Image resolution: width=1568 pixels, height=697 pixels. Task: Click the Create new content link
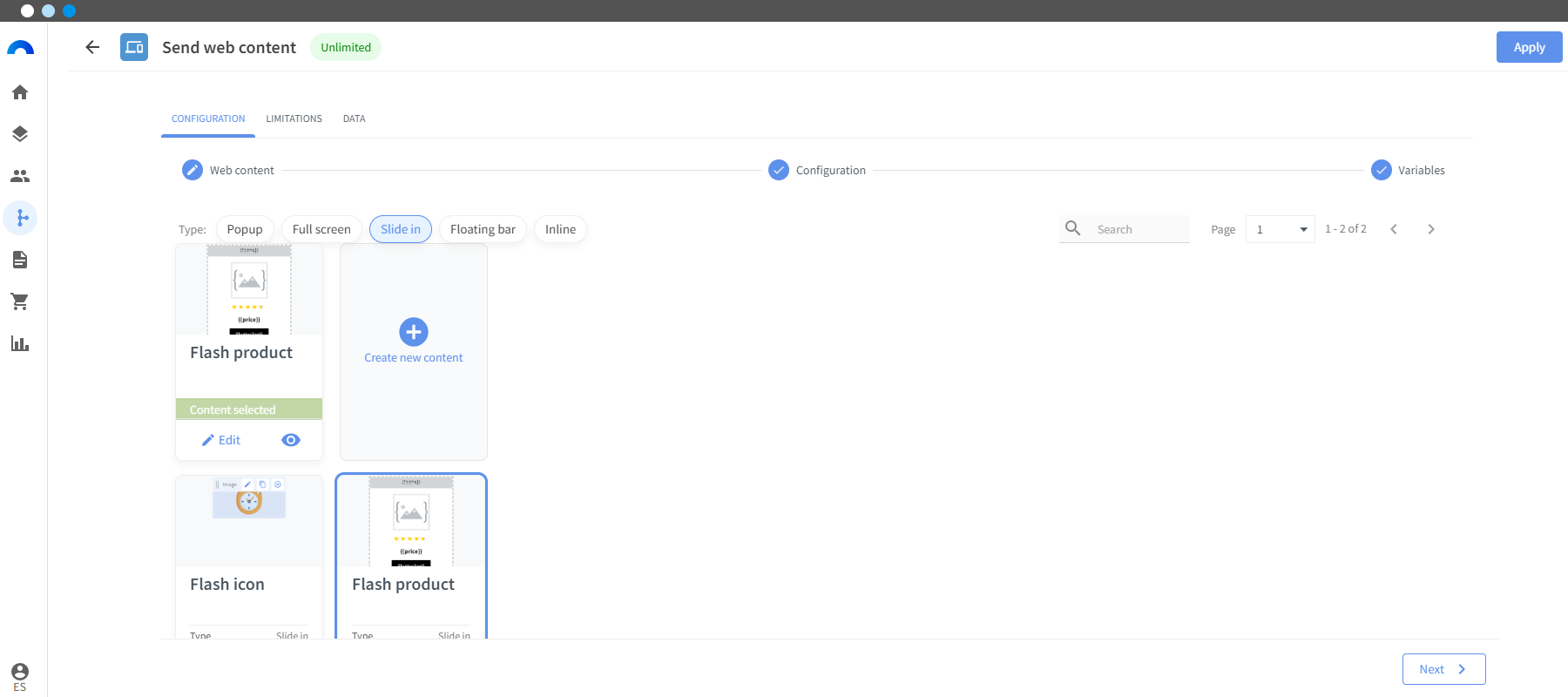414,358
